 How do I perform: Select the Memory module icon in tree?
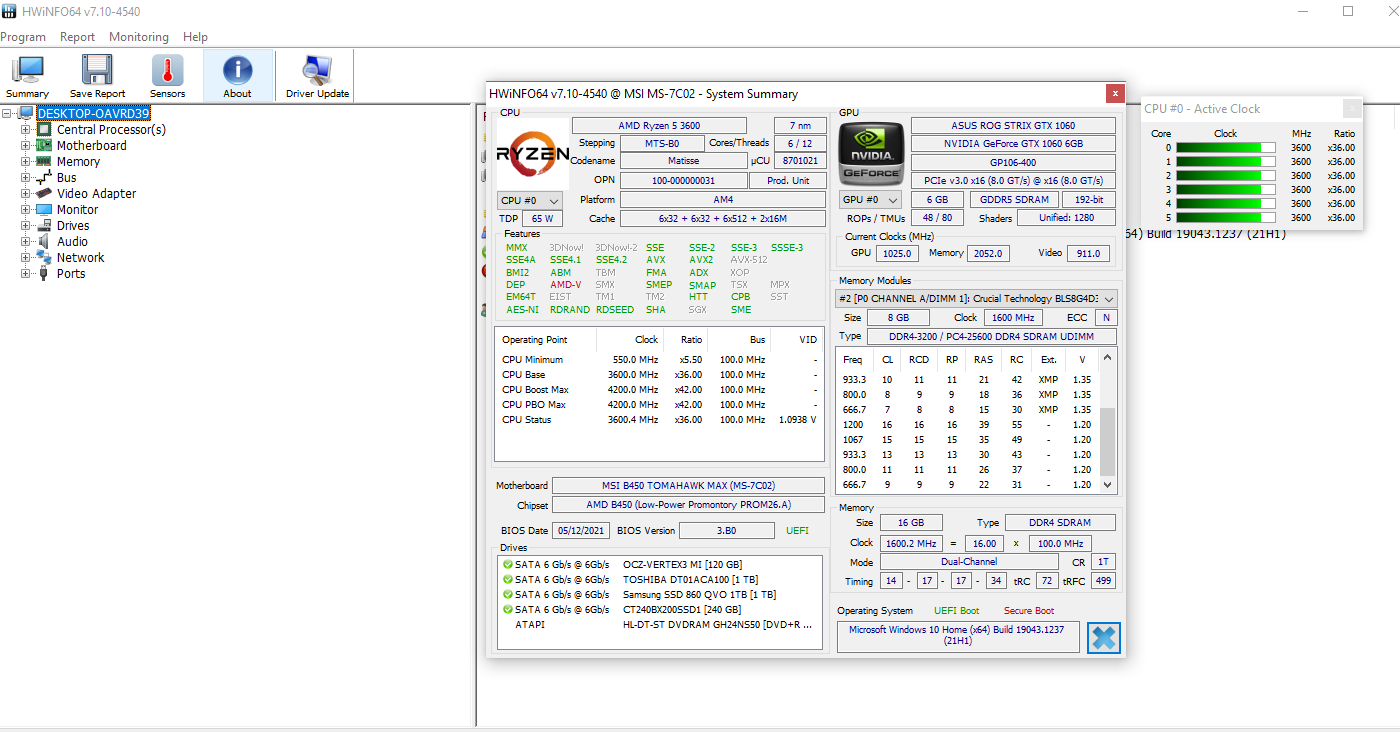pyautogui.click(x=44, y=161)
